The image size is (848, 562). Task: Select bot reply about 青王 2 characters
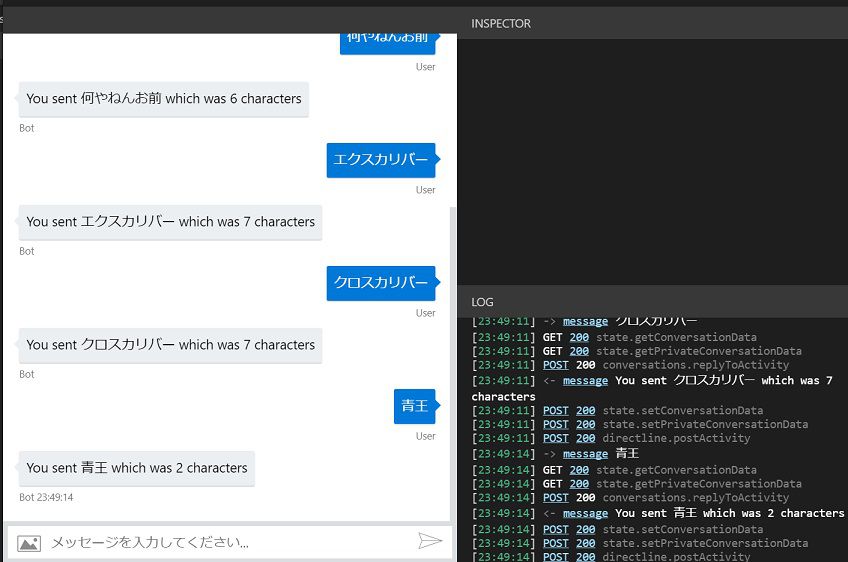[x=137, y=468]
